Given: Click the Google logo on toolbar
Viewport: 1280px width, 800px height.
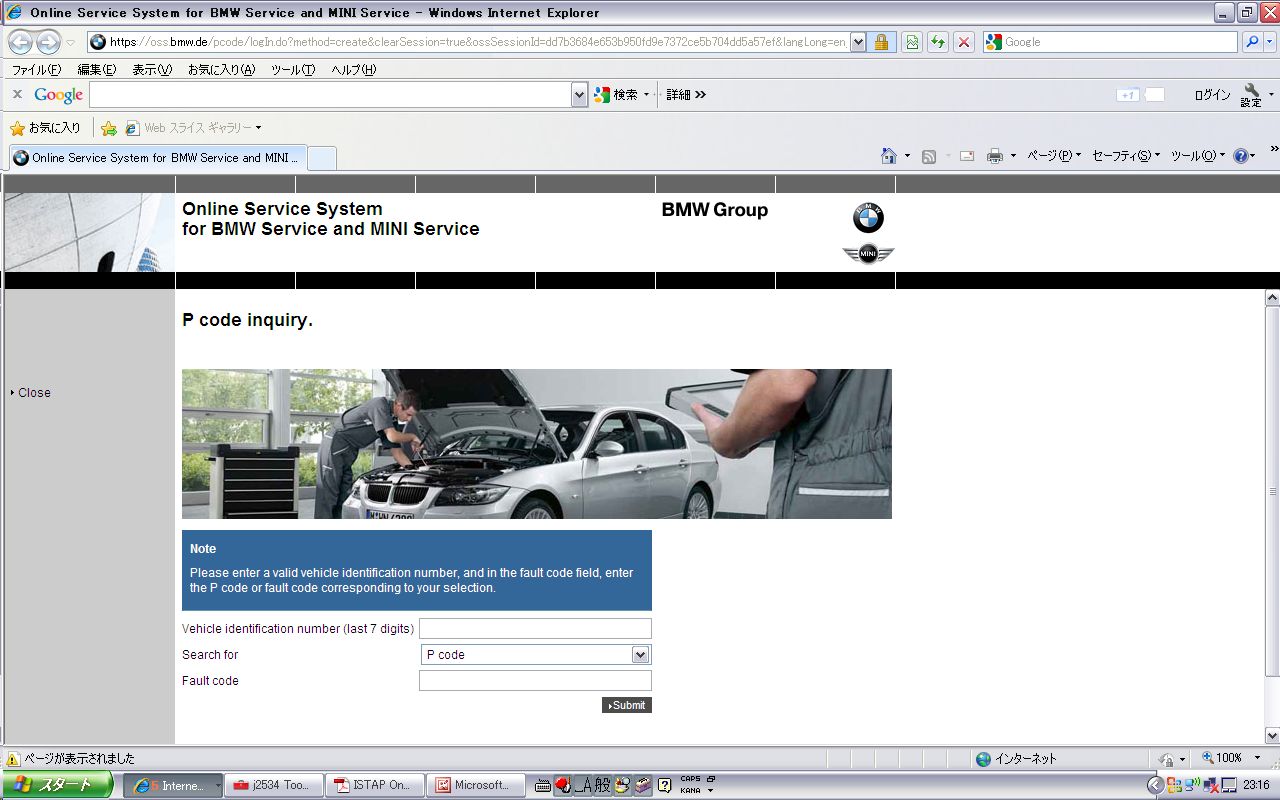Looking at the screenshot, I should (x=58, y=95).
